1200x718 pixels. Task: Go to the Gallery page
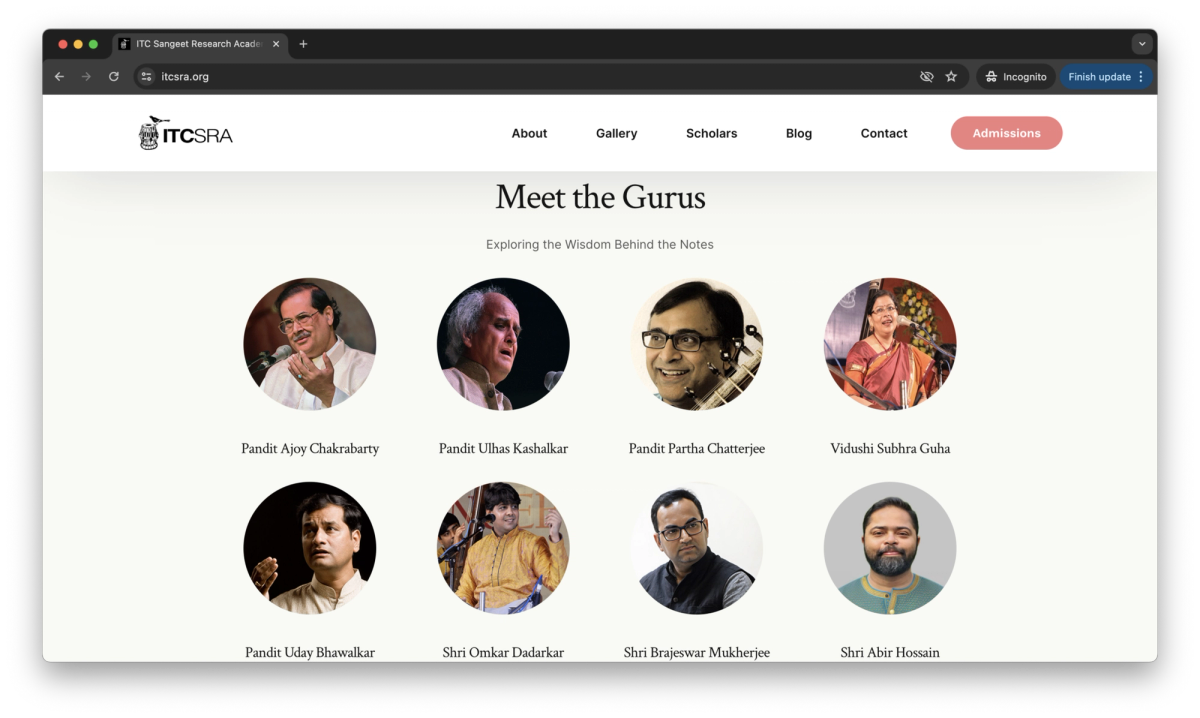point(616,133)
